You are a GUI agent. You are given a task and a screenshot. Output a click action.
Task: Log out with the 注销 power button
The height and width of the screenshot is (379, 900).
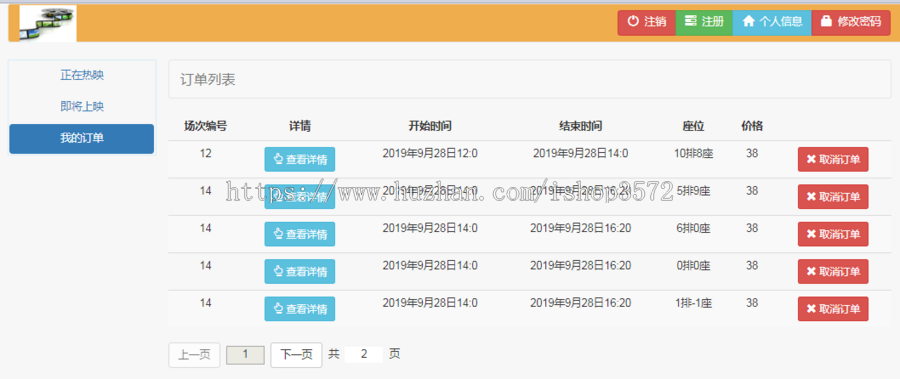tap(647, 22)
